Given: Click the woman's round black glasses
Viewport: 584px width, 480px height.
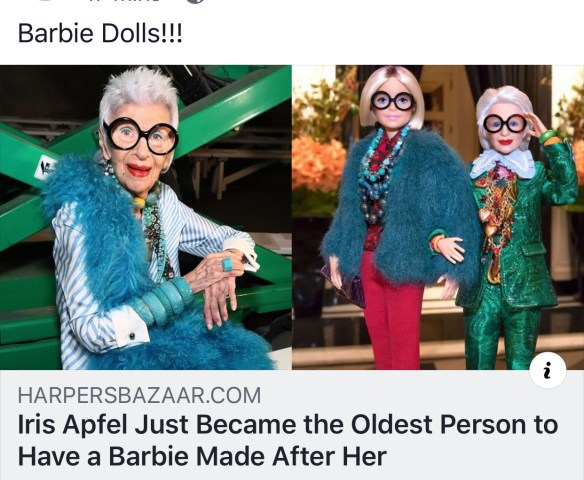Looking at the screenshot, I should (141, 136).
